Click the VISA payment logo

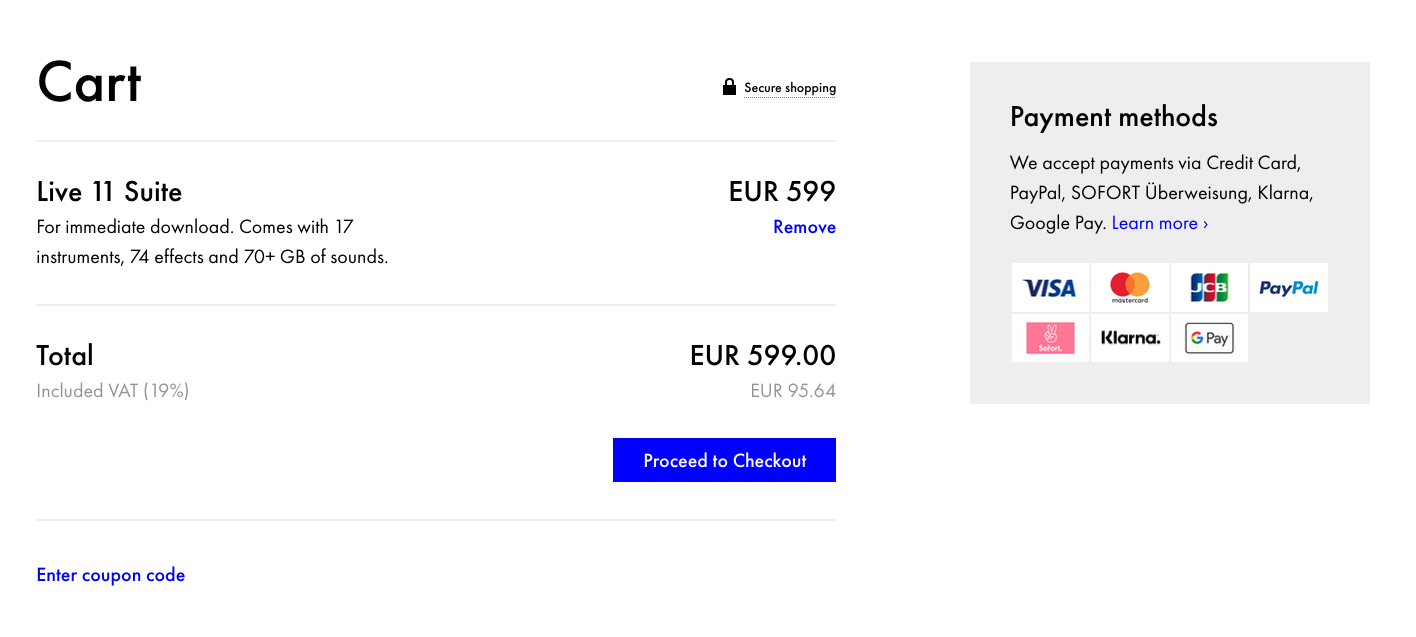pos(1050,288)
